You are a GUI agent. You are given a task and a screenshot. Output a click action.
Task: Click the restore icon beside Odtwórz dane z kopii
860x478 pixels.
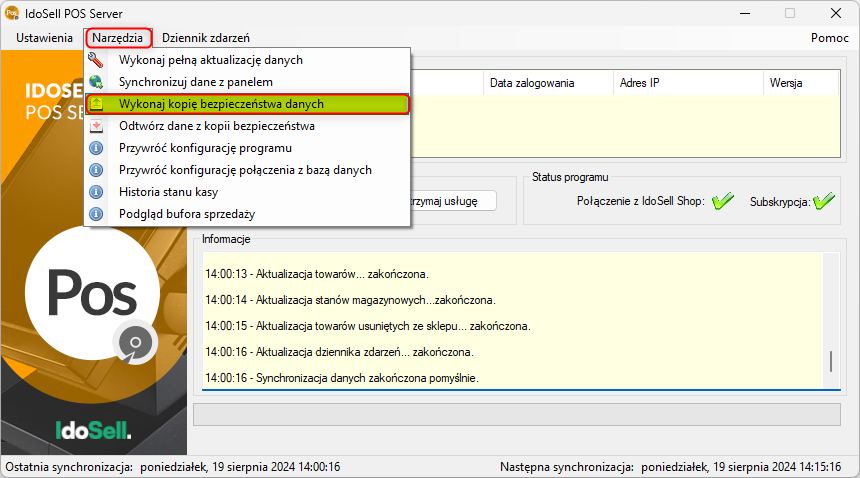click(x=97, y=126)
